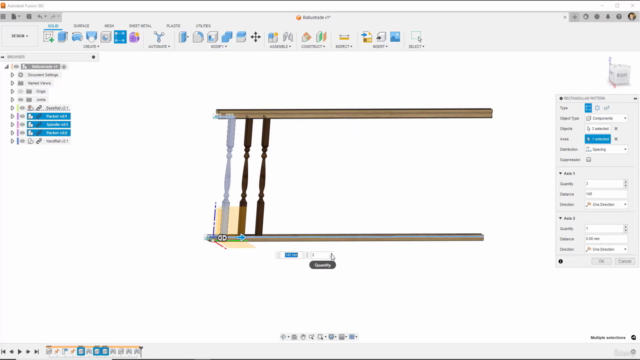The height and width of the screenshot is (360, 640).
Task: Click the timeline Play button
Action: click(19, 351)
